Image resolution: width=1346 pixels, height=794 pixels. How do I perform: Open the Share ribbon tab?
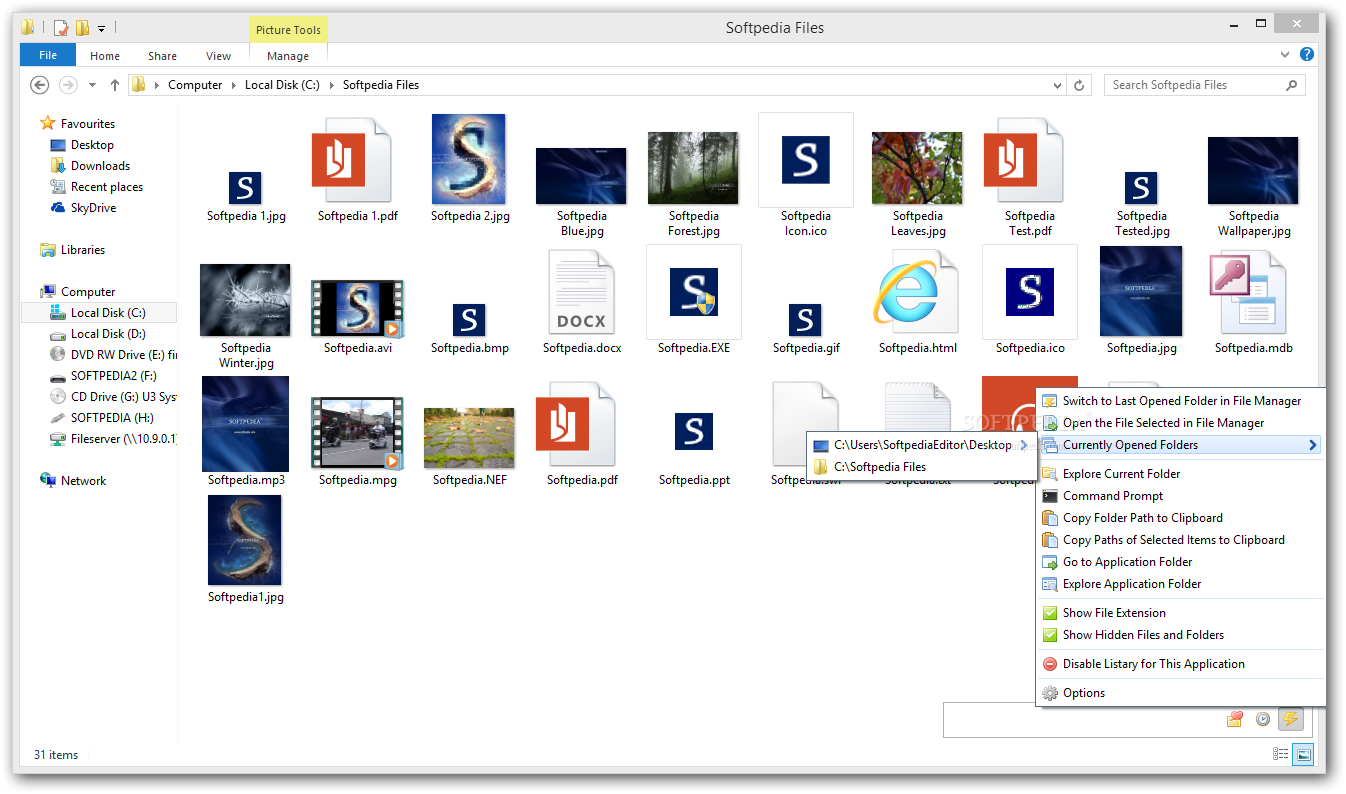162,56
